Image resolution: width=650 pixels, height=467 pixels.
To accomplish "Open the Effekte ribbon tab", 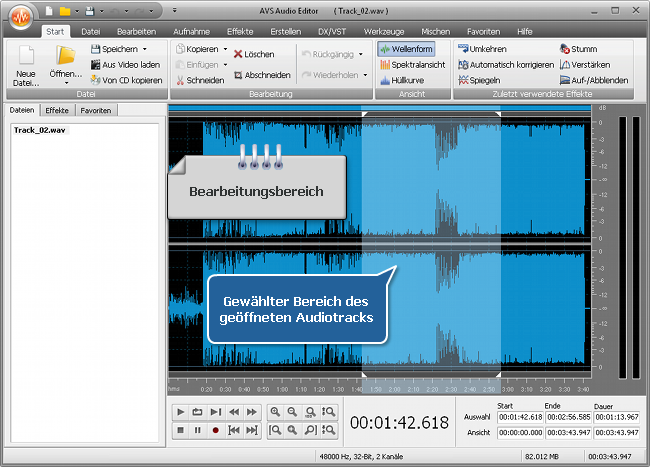I will click(240, 32).
